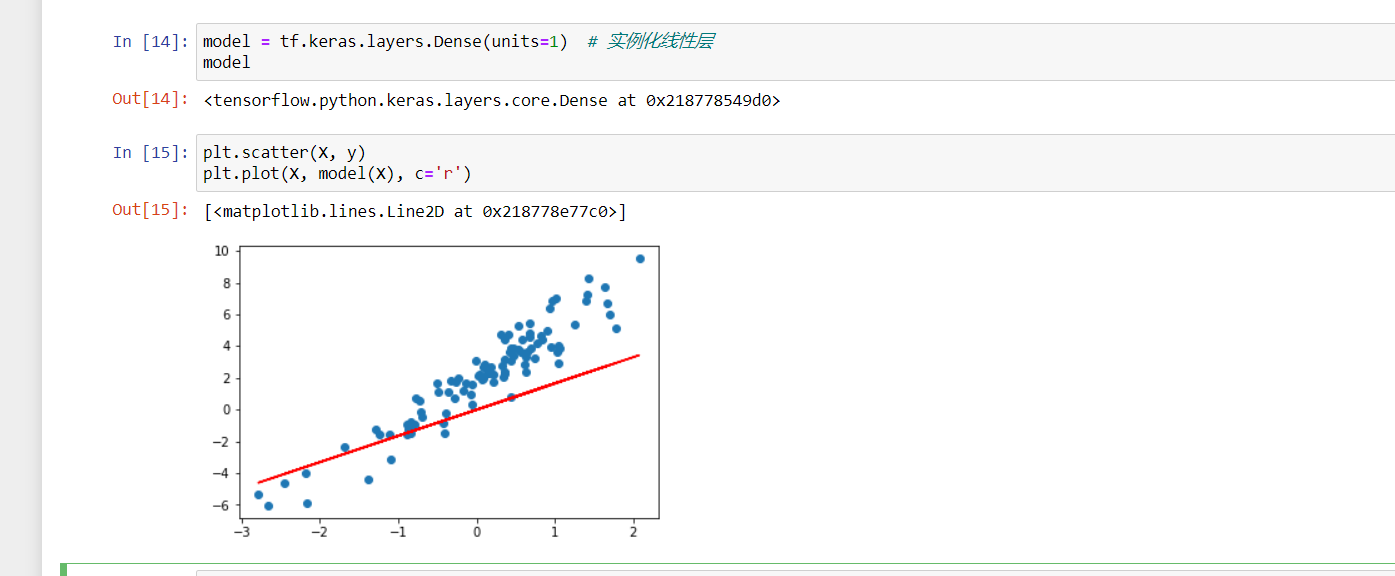1395x576 pixels.
Task: Click the Out[14] prompt area
Action: pyautogui.click(x=150, y=99)
